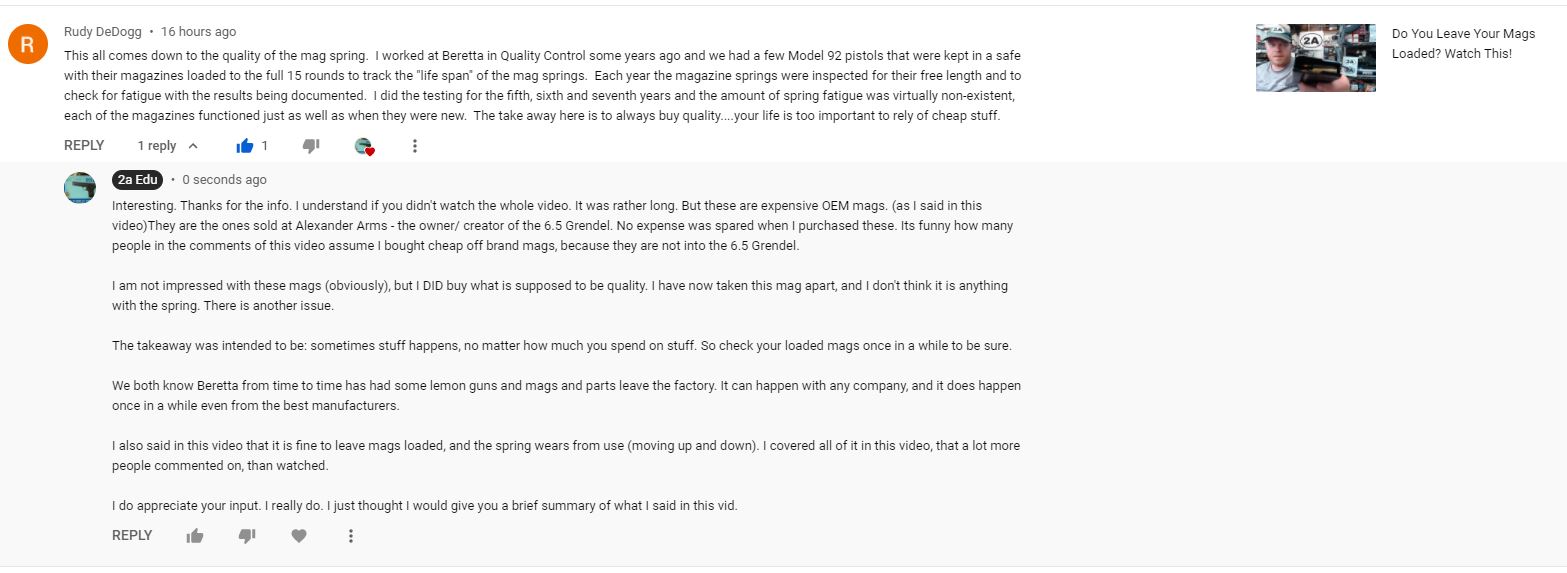The height and width of the screenshot is (573, 1567).
Task: Click the 16 hours ago timestamp
Action: [199, 32]
